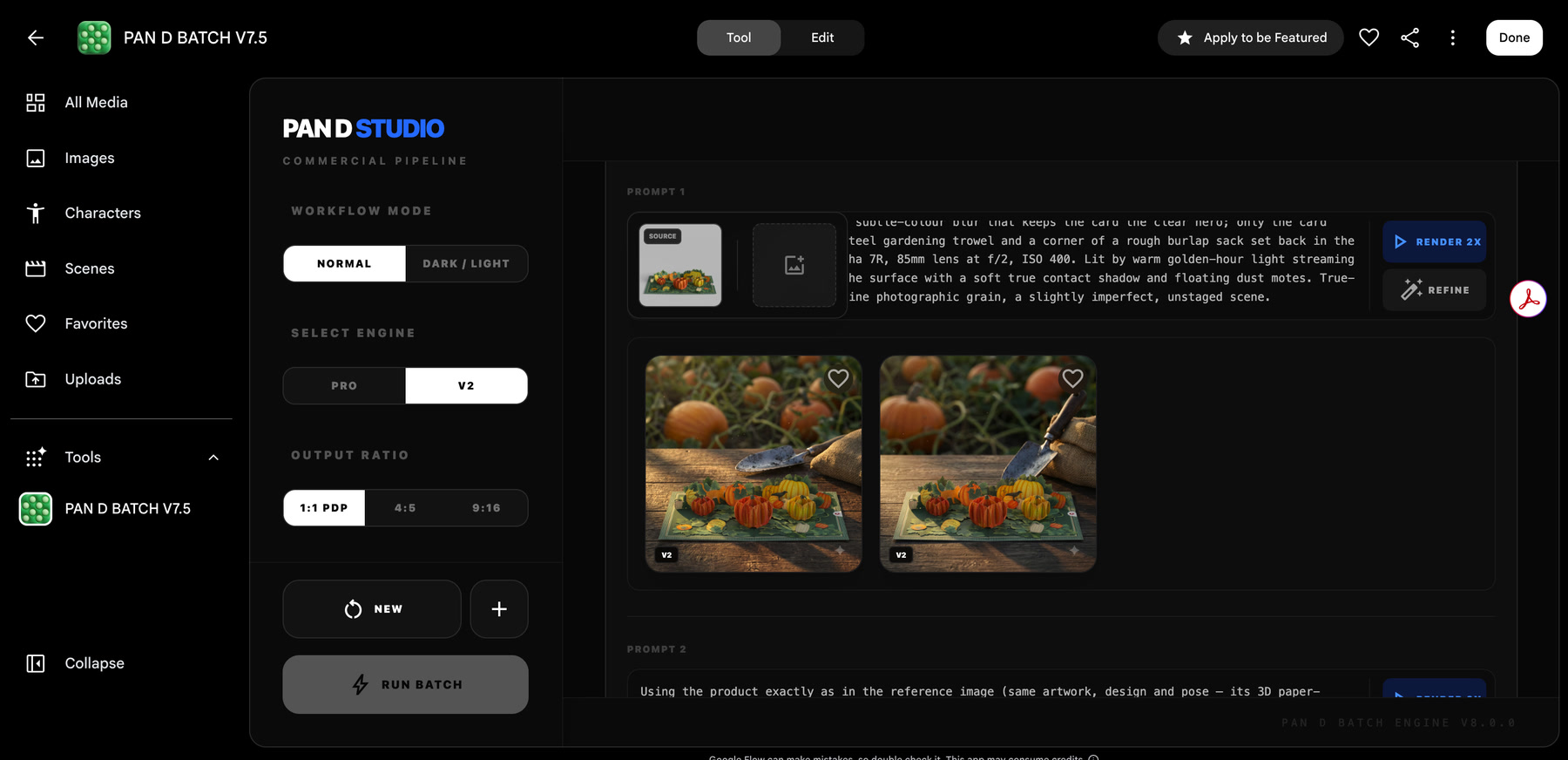Click the PROMPT 2 label
The image size is (1568, 760).
point(656,649)
